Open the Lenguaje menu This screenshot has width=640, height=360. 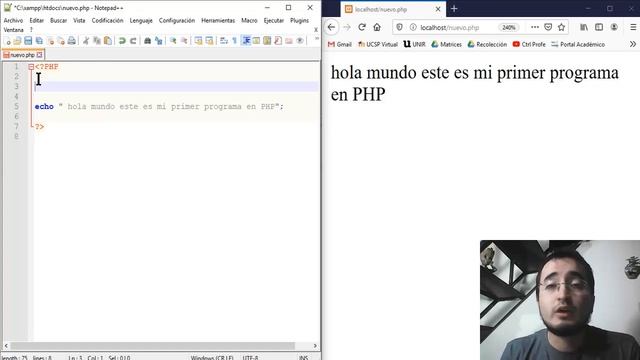(x=141, y=20)
